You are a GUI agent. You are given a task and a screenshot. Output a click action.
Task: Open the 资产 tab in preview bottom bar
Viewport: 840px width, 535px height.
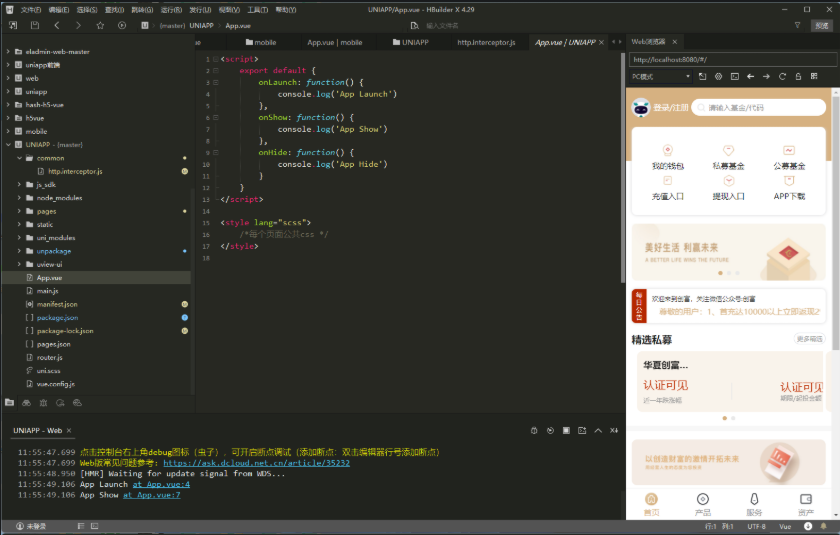pos(806,504)
